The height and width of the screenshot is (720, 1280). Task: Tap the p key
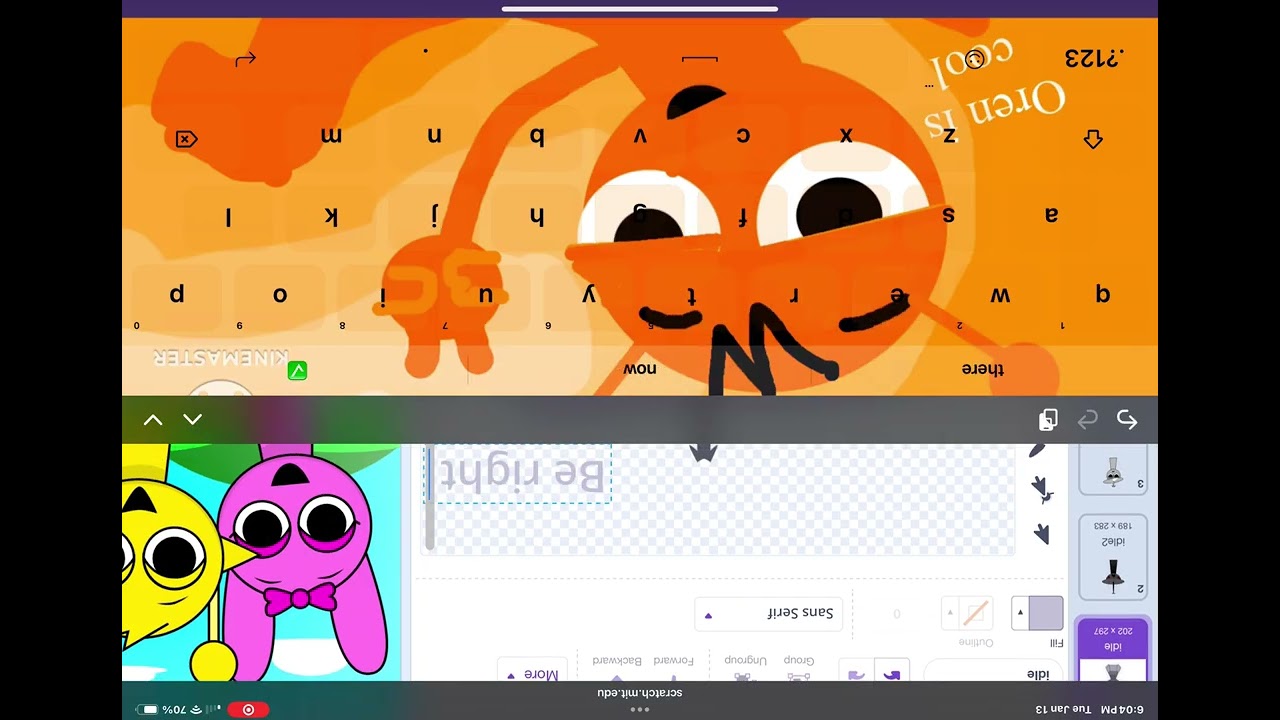177,294
